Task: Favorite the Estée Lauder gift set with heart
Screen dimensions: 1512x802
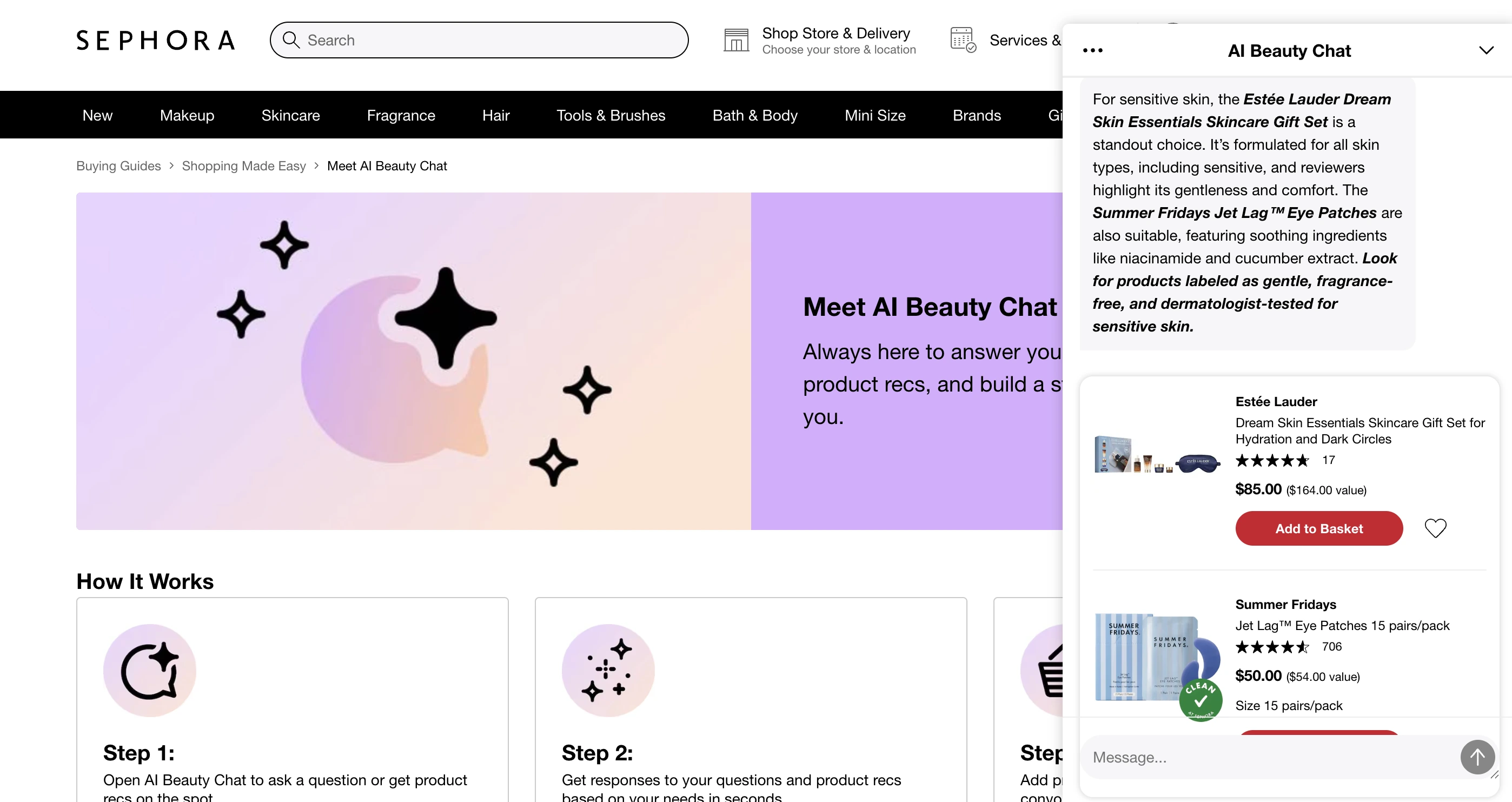Action: pyautogui.click(x=1435, y=528)
